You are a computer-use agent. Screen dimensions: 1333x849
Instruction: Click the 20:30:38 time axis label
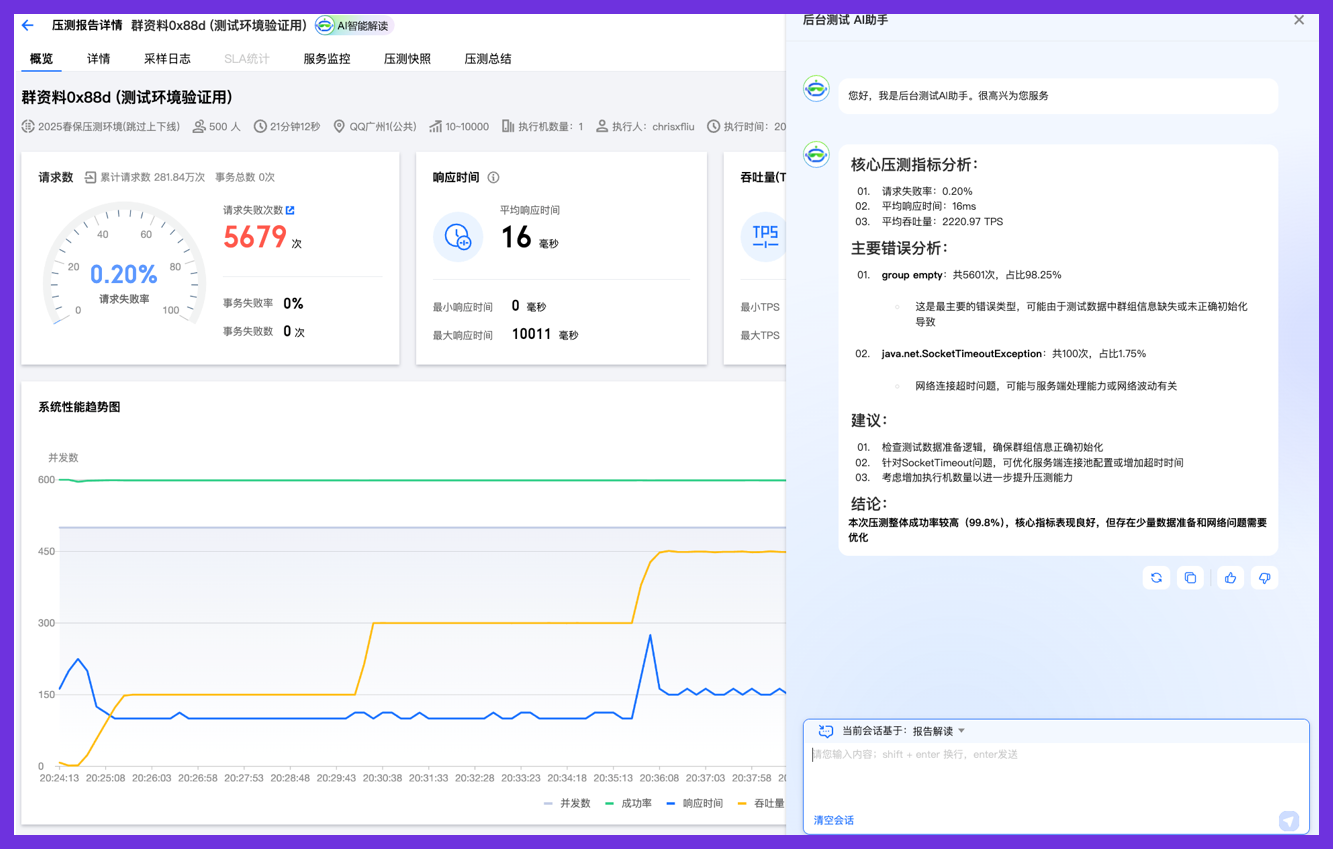click(x=382, y=777)
